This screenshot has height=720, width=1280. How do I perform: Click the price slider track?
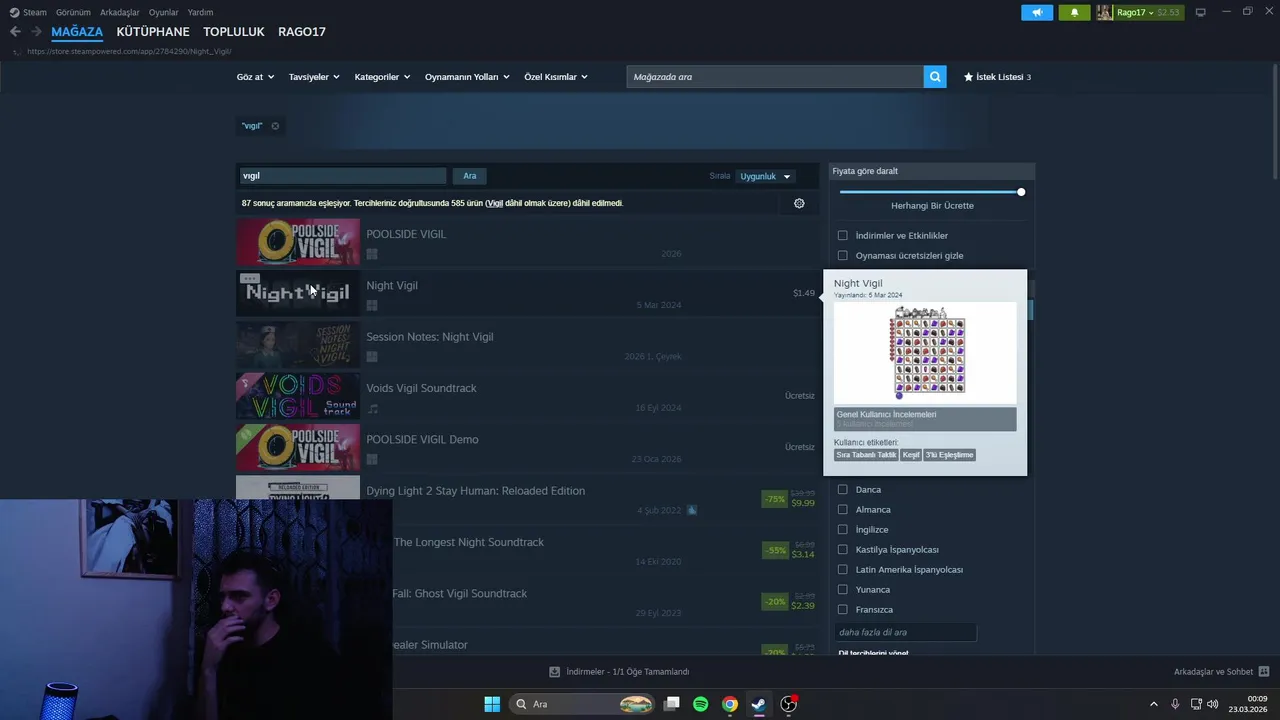pyautogui.click(x=930, y=192)
